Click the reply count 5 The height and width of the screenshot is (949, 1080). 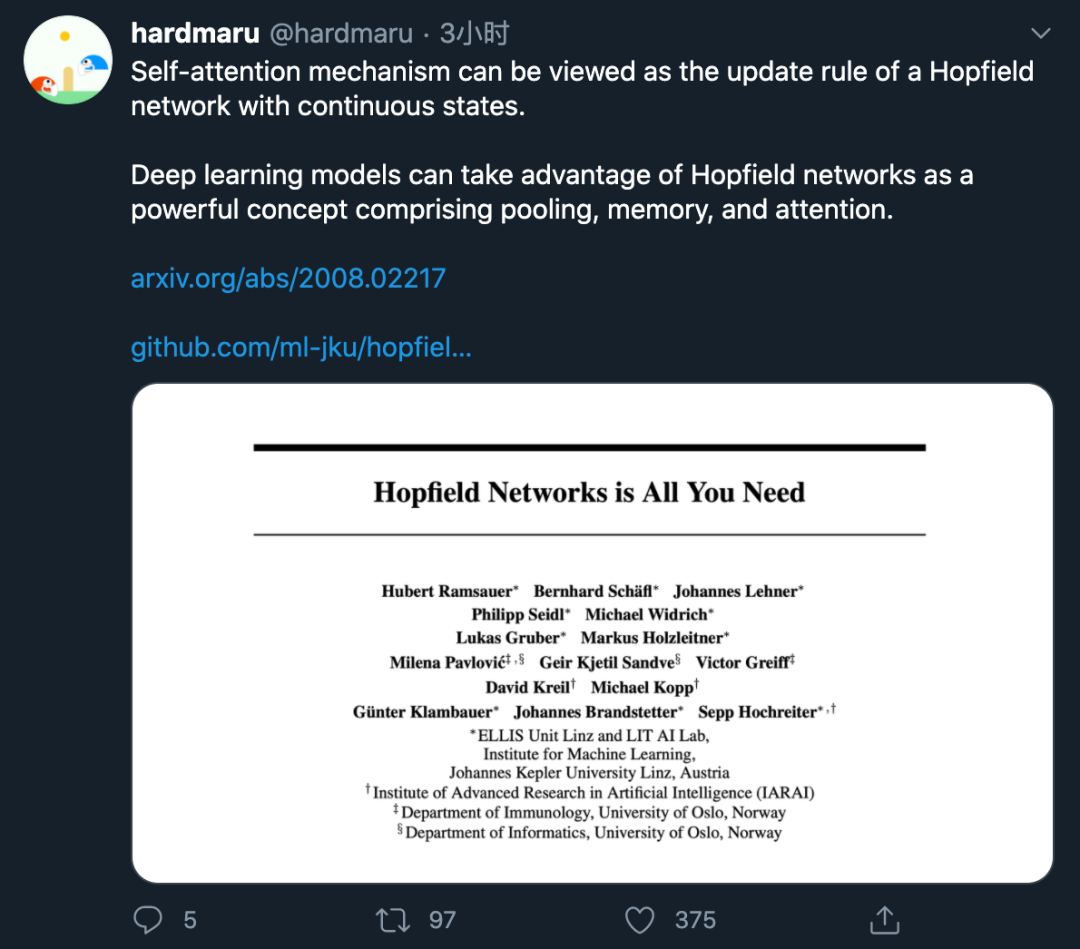(190, 919)
